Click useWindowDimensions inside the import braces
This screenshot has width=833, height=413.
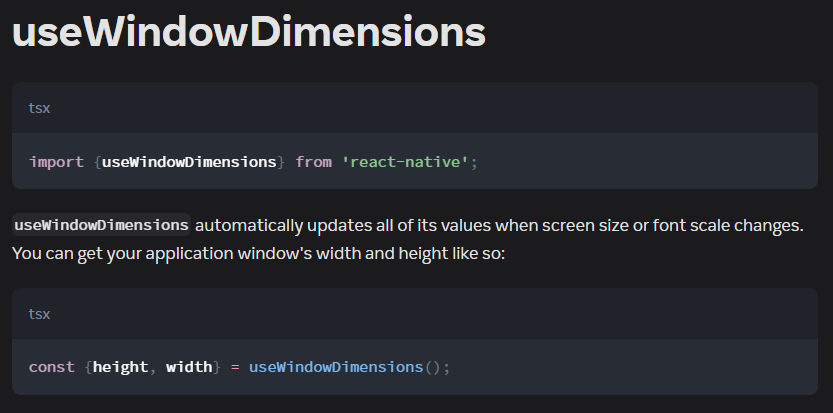pos(190,161)
